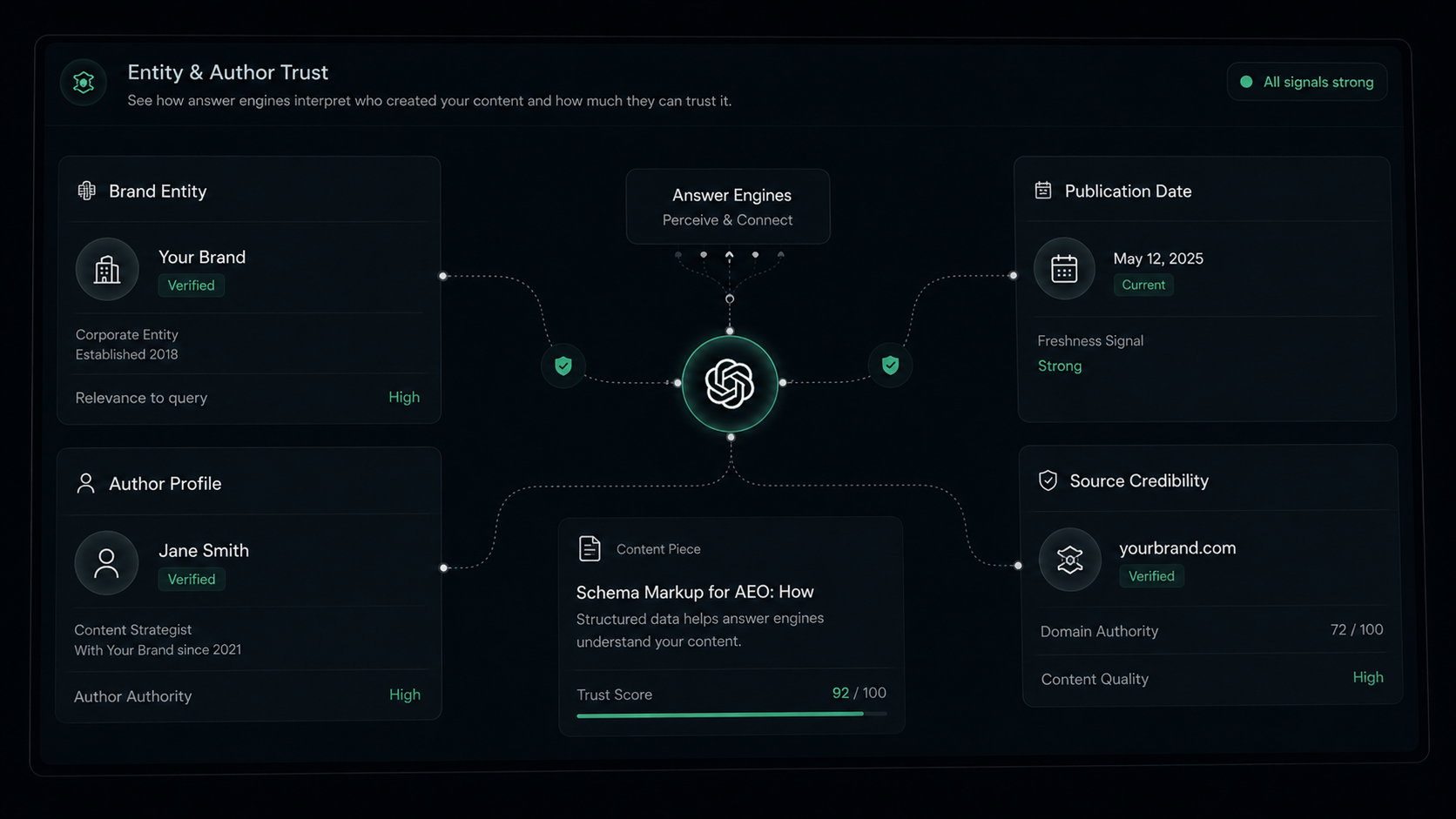Click the 72 / 100 Domain Authority value
The image size is (1456, 819).
pyautogui.click(x=1357, y=629)
